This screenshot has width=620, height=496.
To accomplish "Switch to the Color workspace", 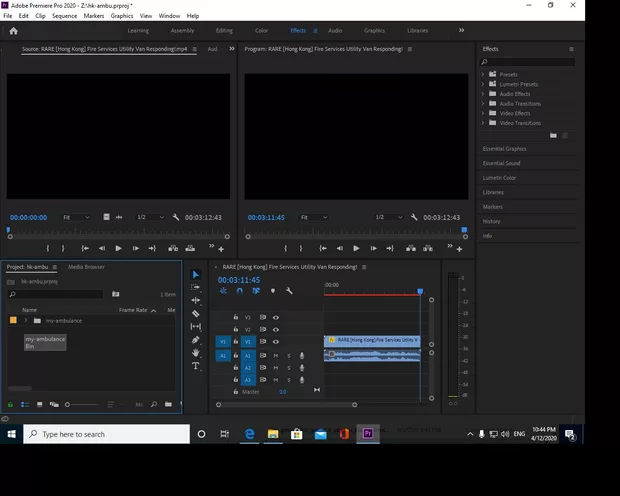I will [261, 31].
